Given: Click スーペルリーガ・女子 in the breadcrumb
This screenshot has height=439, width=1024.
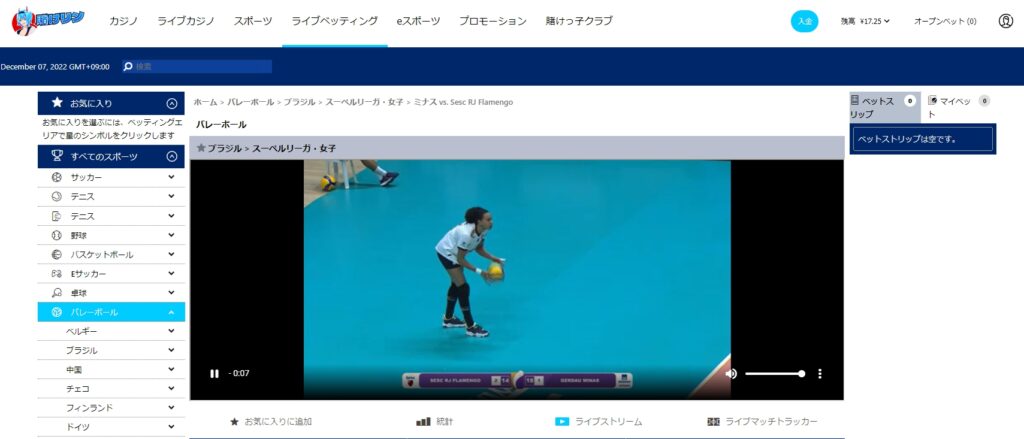Looking at the screenshot, I should tap(364, 103).
